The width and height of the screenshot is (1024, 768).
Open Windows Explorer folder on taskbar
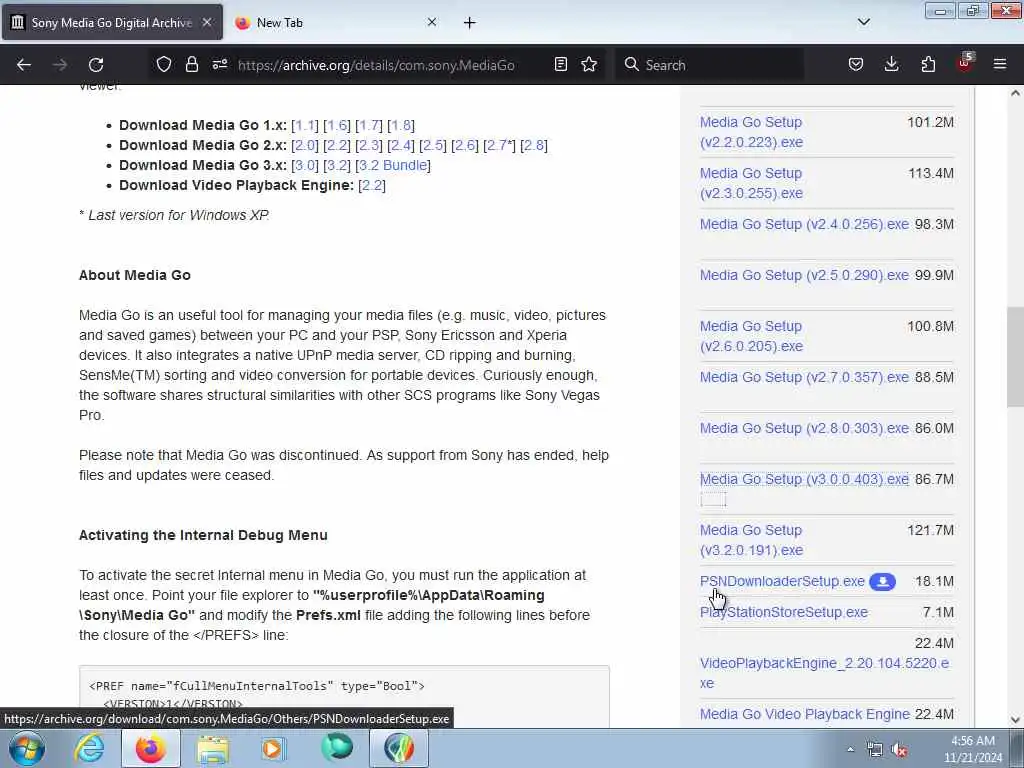[x=213, y=748]
